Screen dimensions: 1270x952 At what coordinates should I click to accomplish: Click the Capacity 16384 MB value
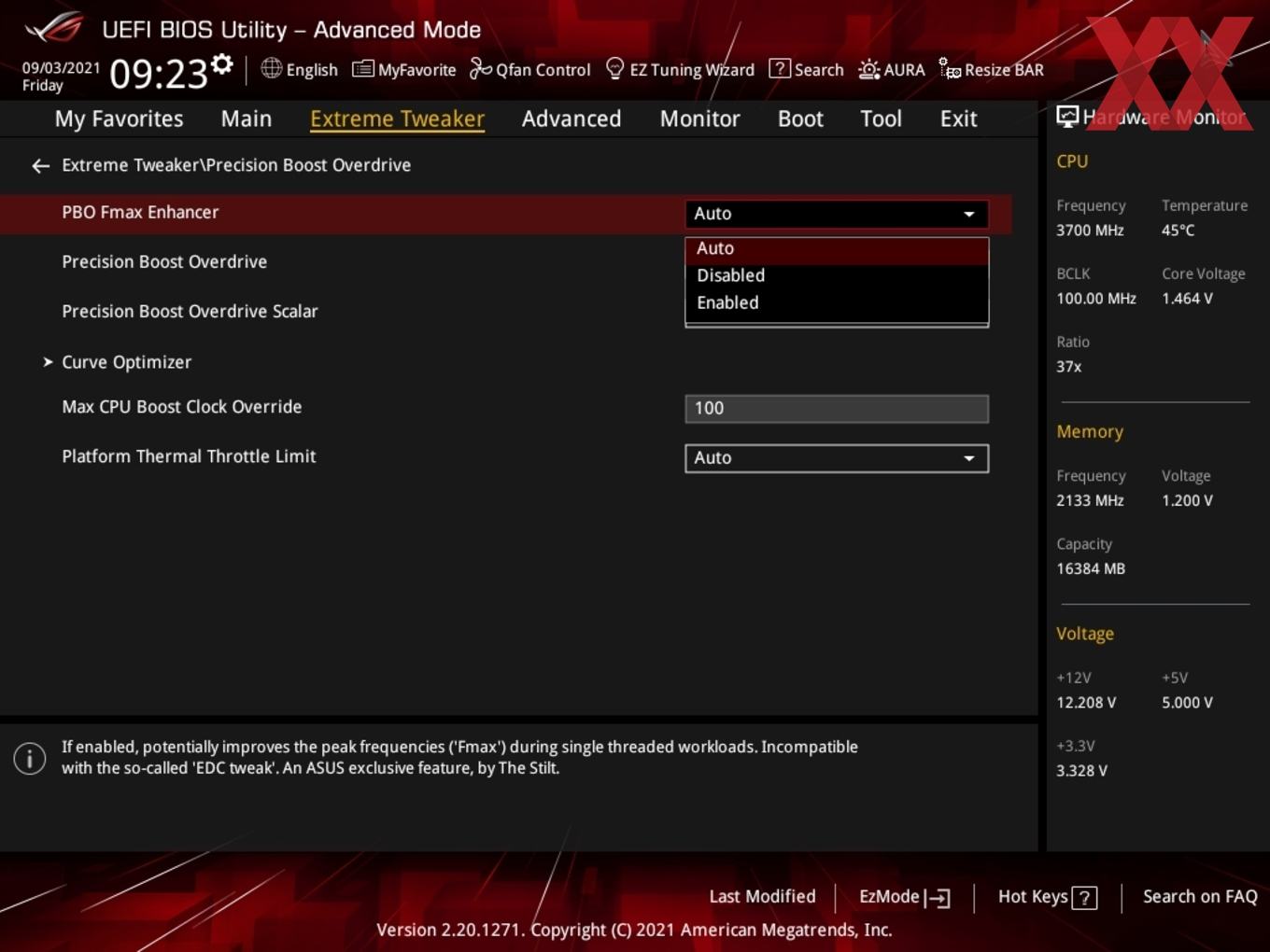(x=1091, y=568)
